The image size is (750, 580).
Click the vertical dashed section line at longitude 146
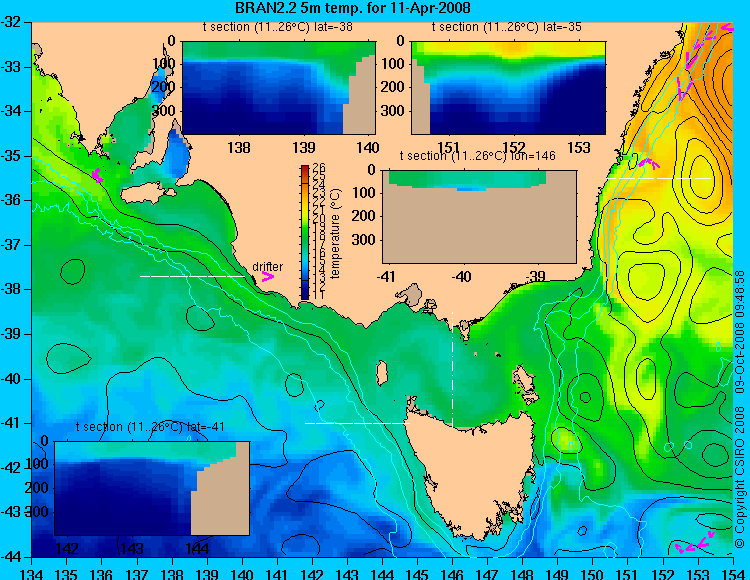pos(452,370)
